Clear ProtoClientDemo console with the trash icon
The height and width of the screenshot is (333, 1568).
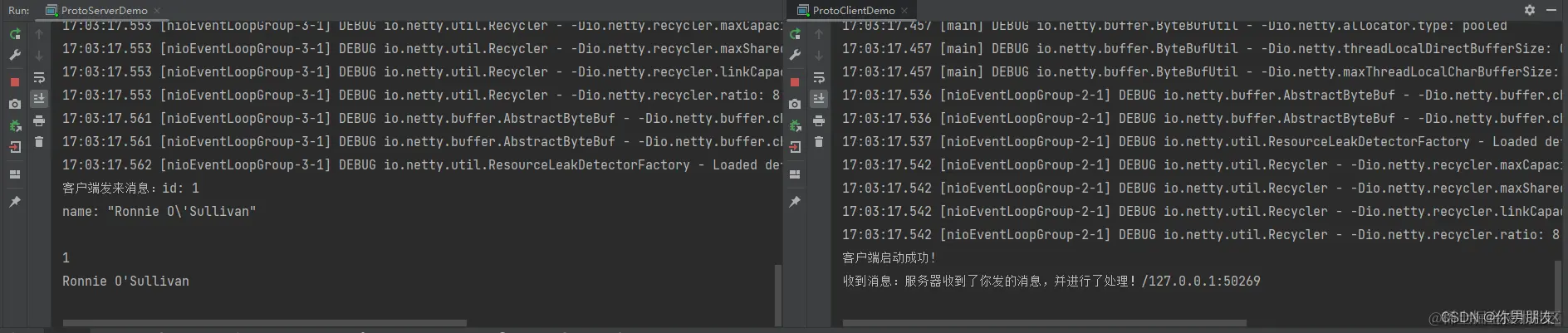[x=819, y=142]
